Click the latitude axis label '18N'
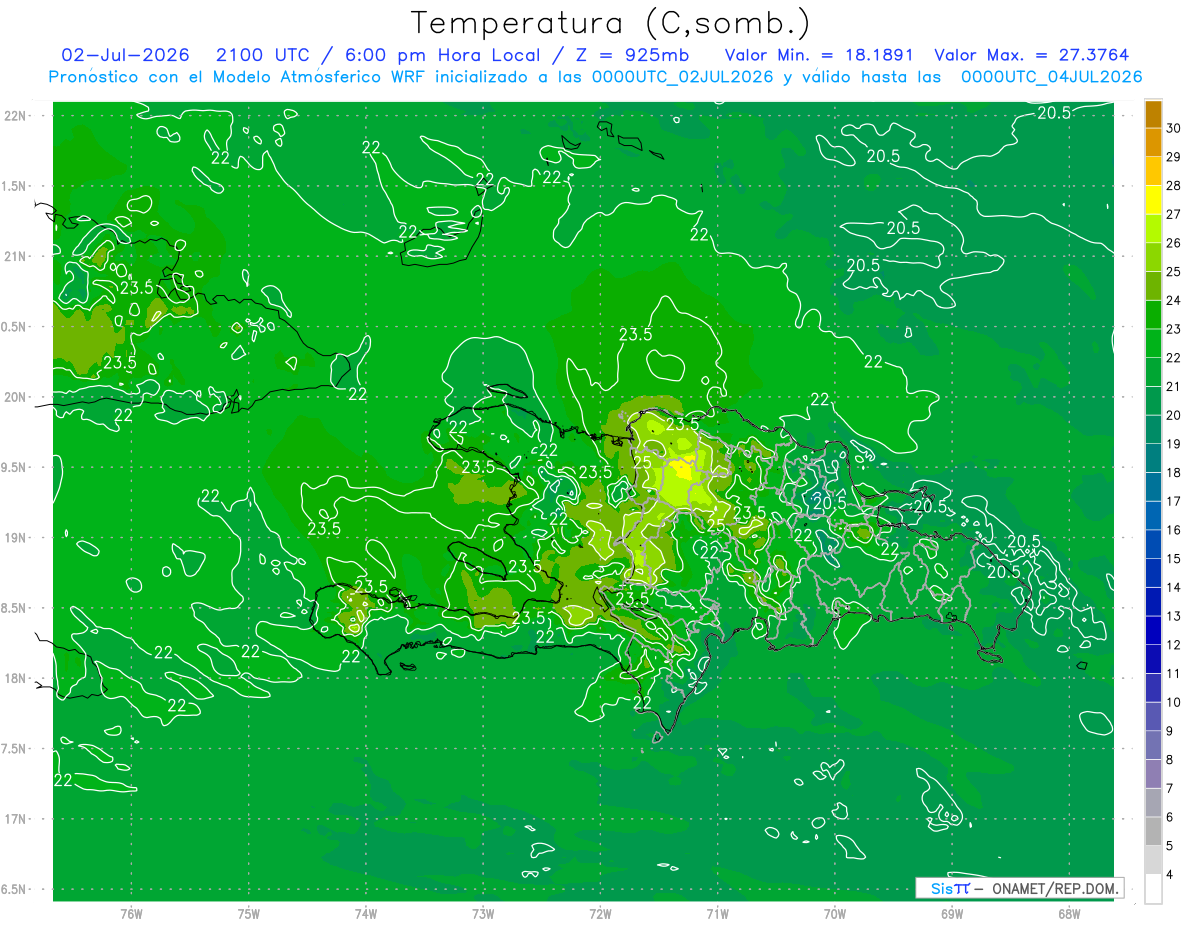Viewport: 1200px width, 927px height. tap(16, 679)
